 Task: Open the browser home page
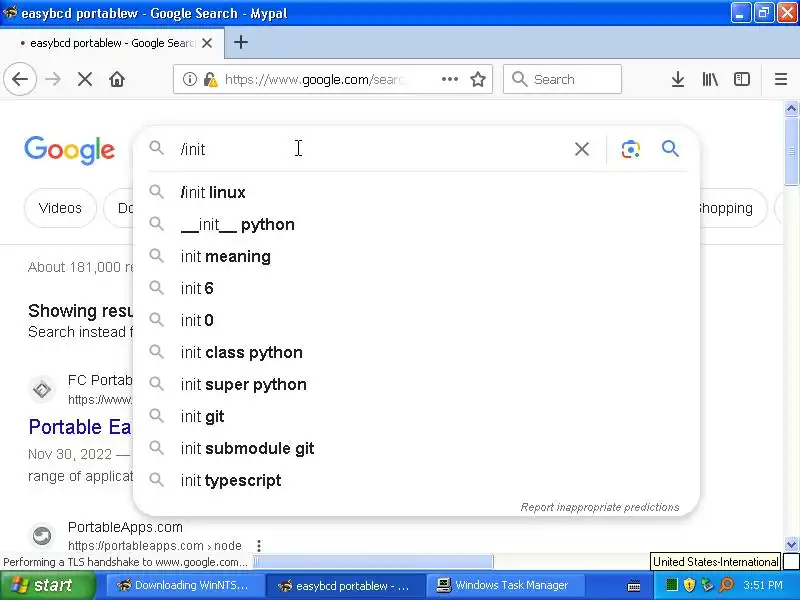[117, 79]
